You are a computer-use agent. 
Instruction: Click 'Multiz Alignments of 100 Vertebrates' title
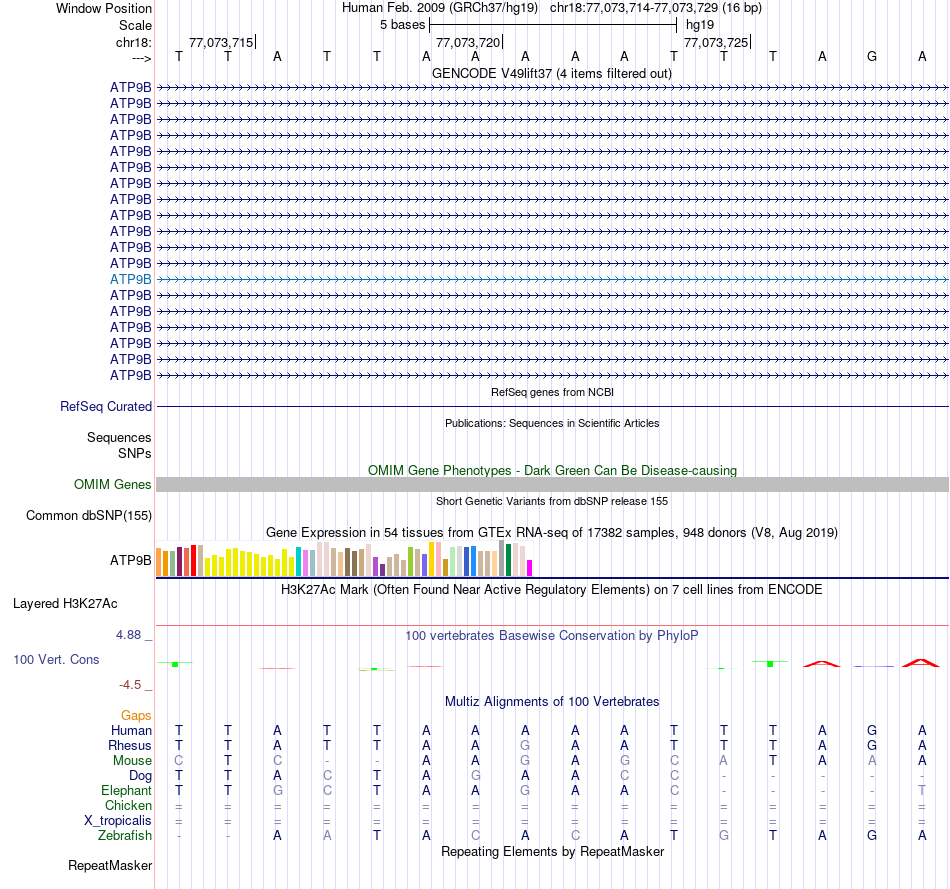point(552,702)
